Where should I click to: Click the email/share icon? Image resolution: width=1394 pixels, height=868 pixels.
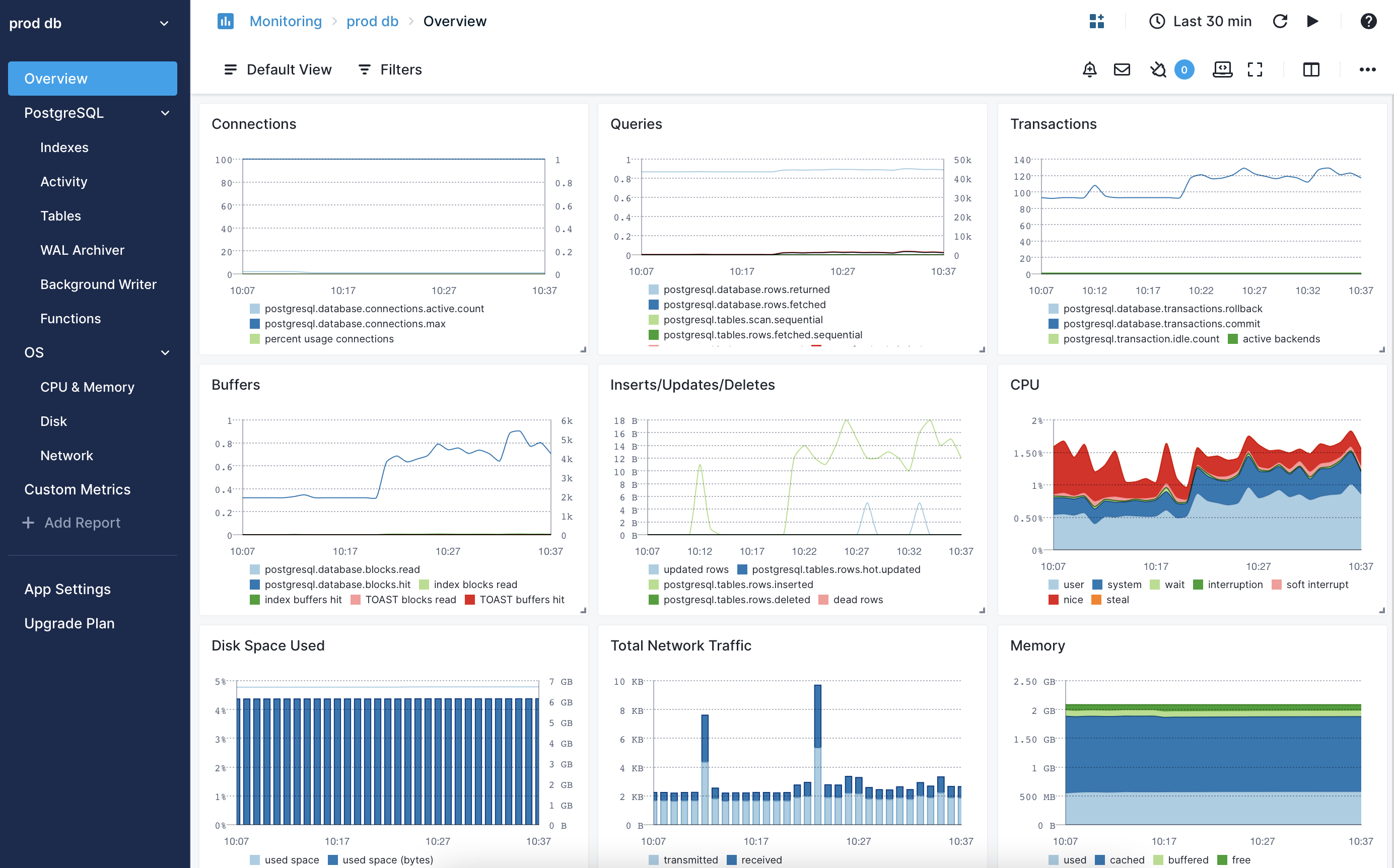[1122, 69]
